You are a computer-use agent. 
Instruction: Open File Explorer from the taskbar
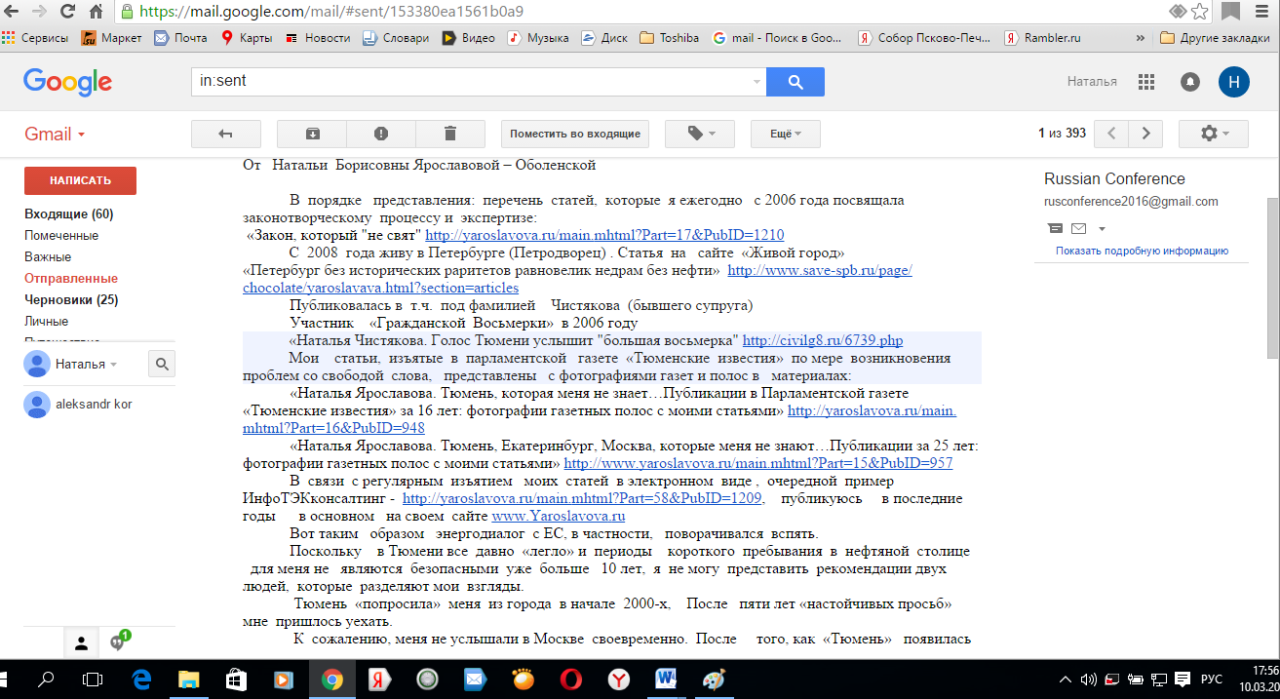[x=188, y=679]
